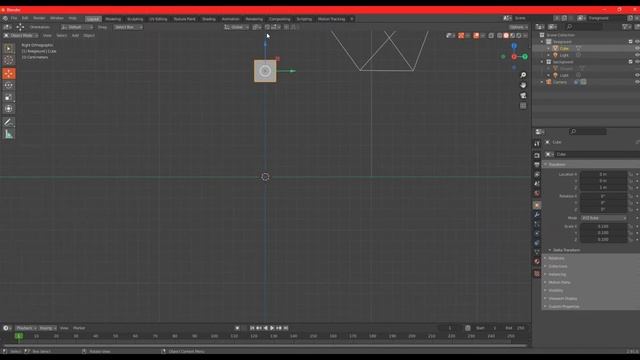Open the Texture properties tab
Image resolution: width=640 pixels, height=360 pixels.
[537, 273]
